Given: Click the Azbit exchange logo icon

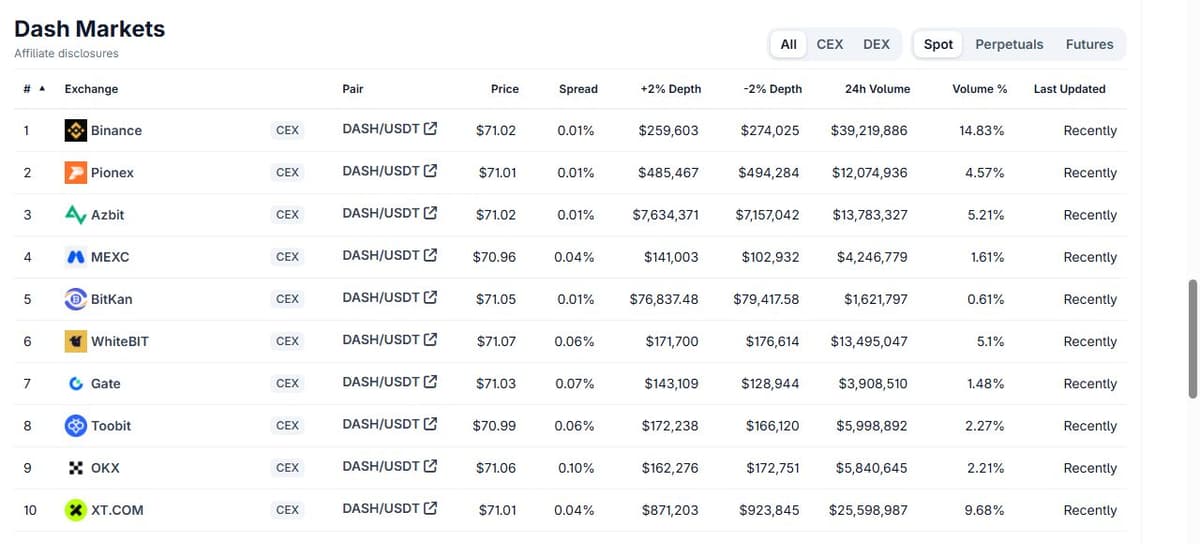Looking at the screenshot, I should [x=75, y=214].
